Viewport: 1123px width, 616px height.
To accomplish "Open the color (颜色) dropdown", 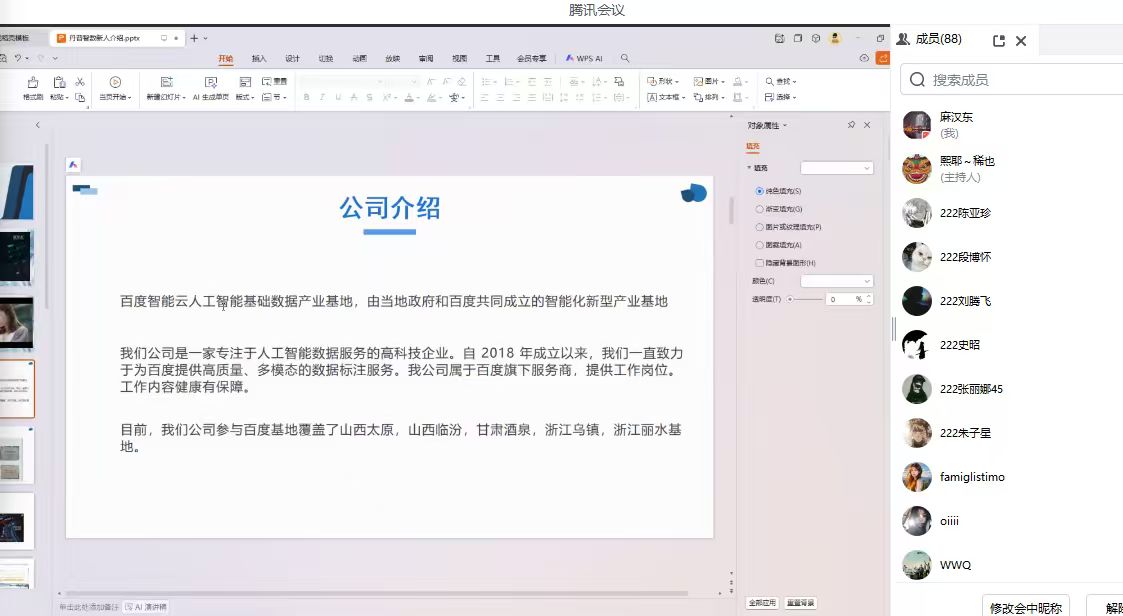I will [x=836, y=281].
